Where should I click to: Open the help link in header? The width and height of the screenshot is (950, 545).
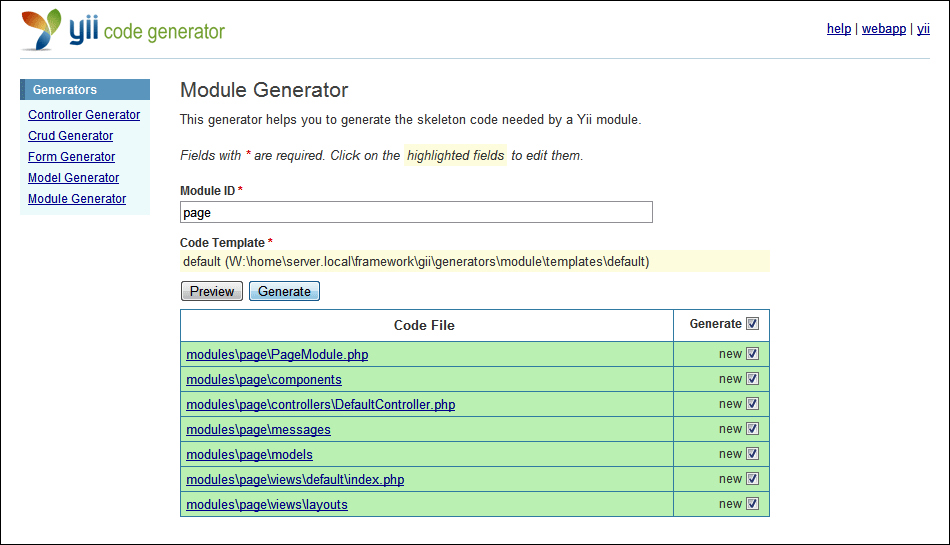(838, 29)
